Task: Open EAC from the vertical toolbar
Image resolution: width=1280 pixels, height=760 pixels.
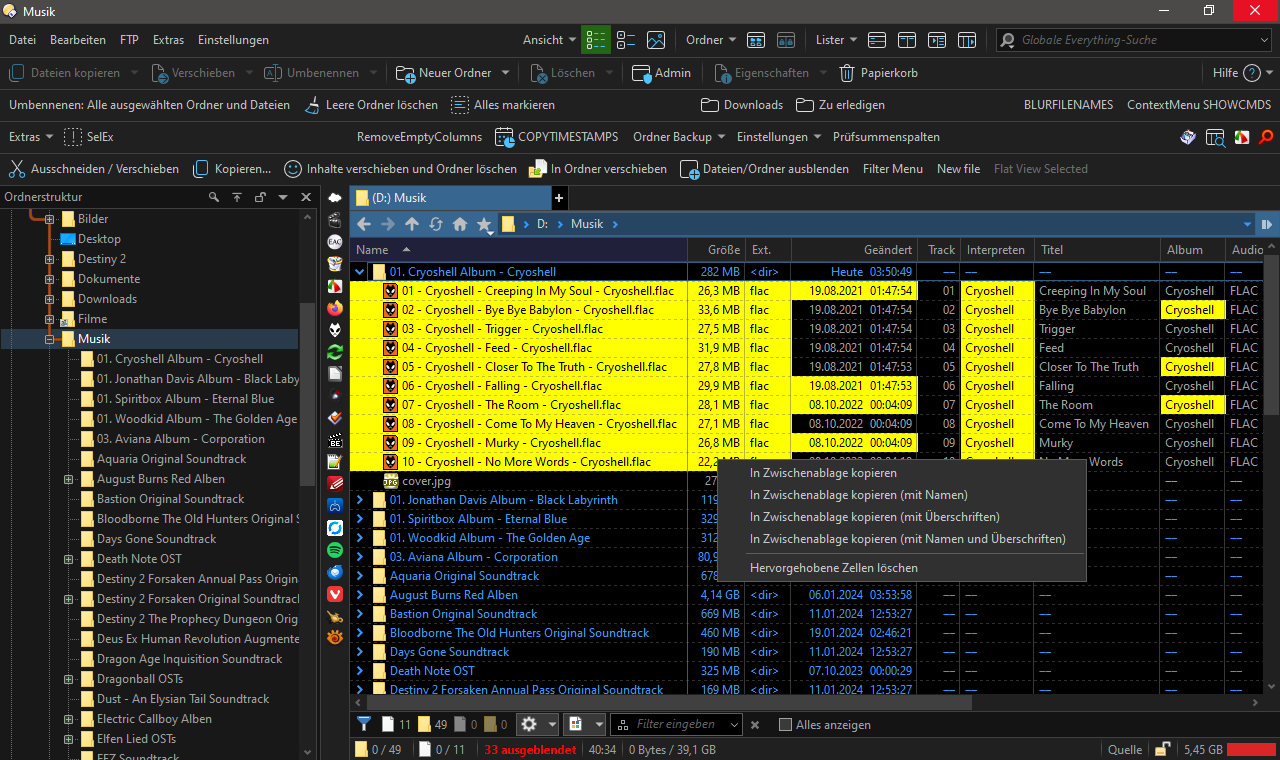Action: (x=335, y=241)
